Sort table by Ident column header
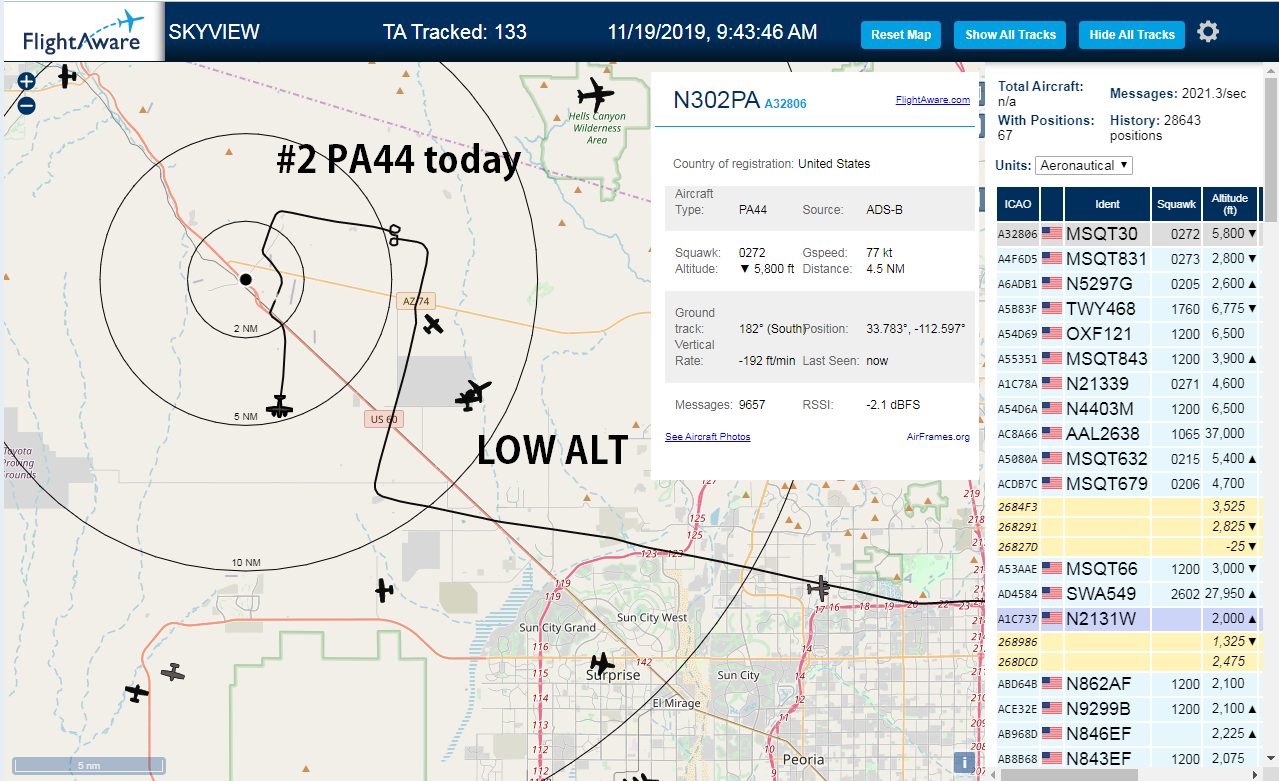 pos(1107,204)
